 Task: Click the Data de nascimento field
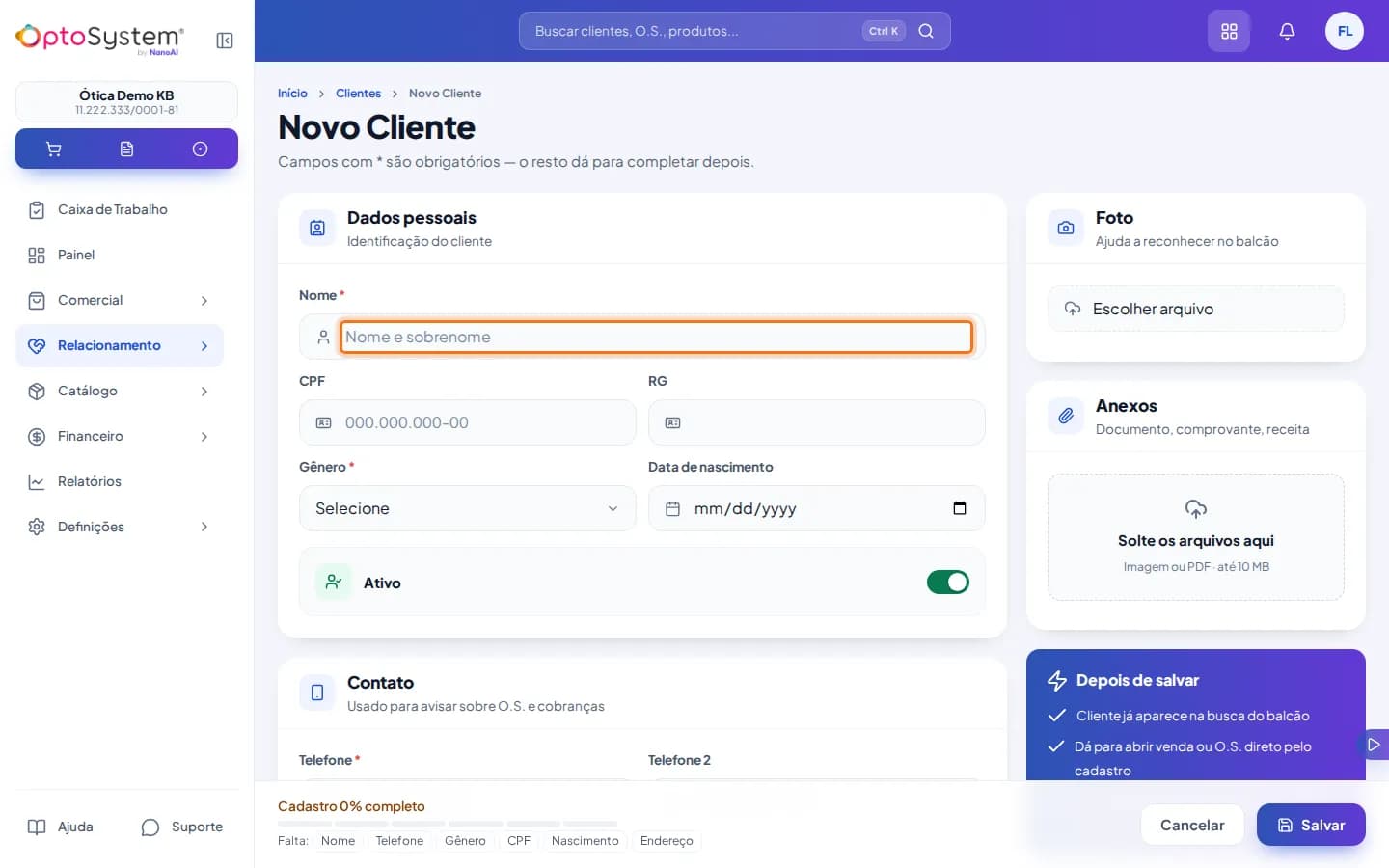tap(817, 508)
